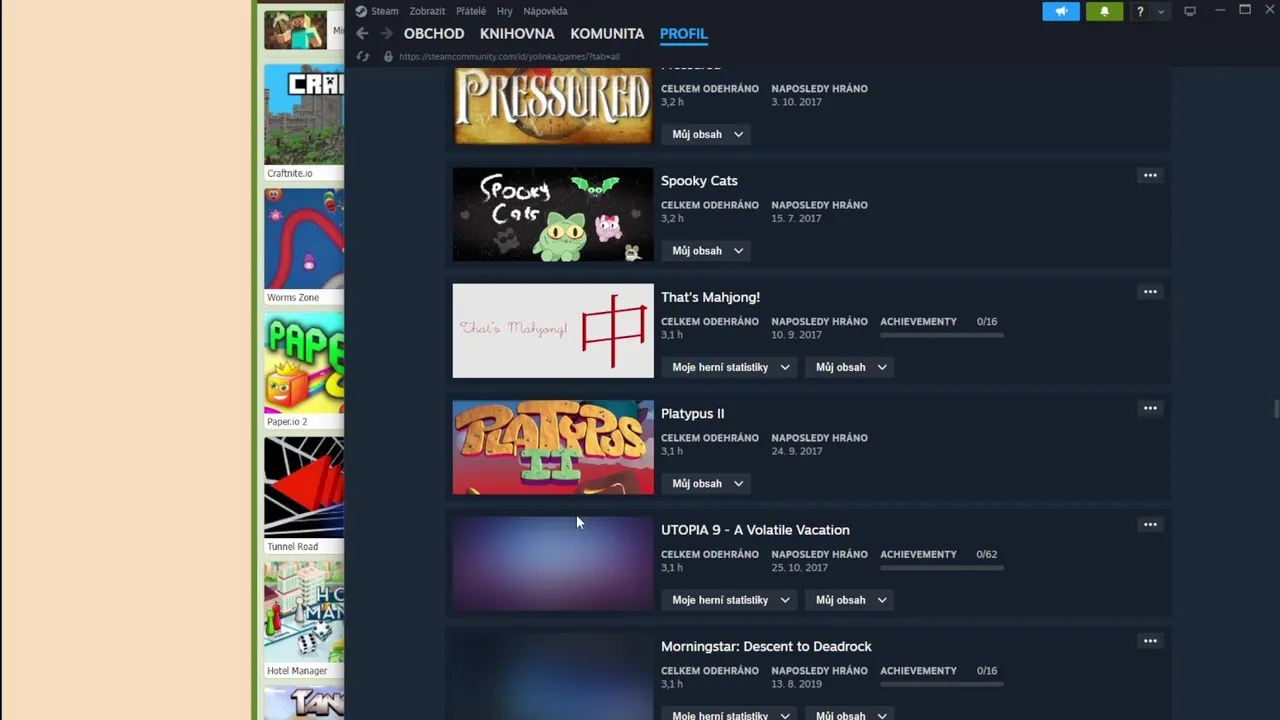Open options menu for Morningstar: Descent to Deadrock
Screen dimensions: 1280x720
point(1150,641)
